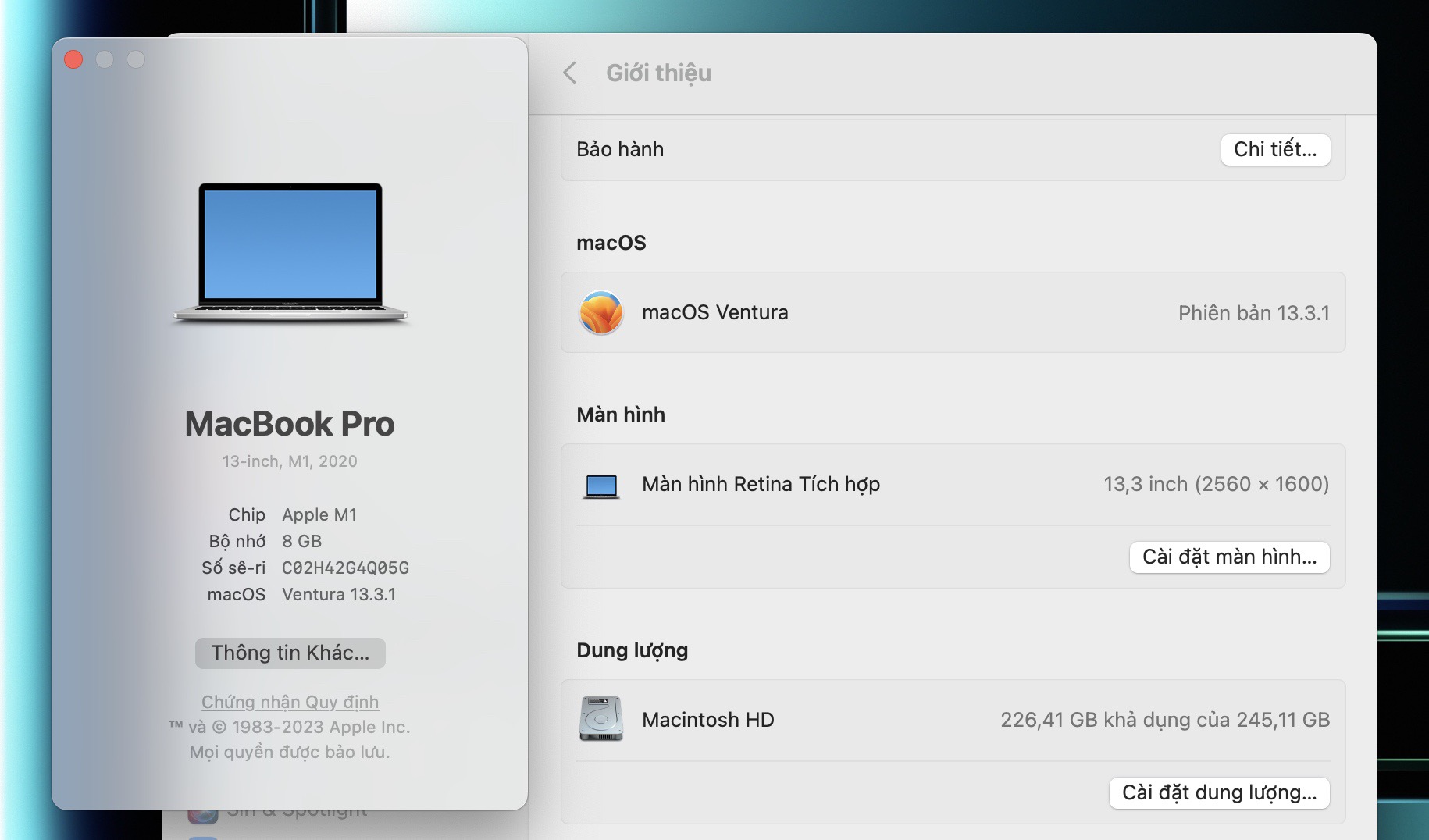Click the Màn hình section heading
Viewport: 1429px width, 840px height.
point(621,415)
